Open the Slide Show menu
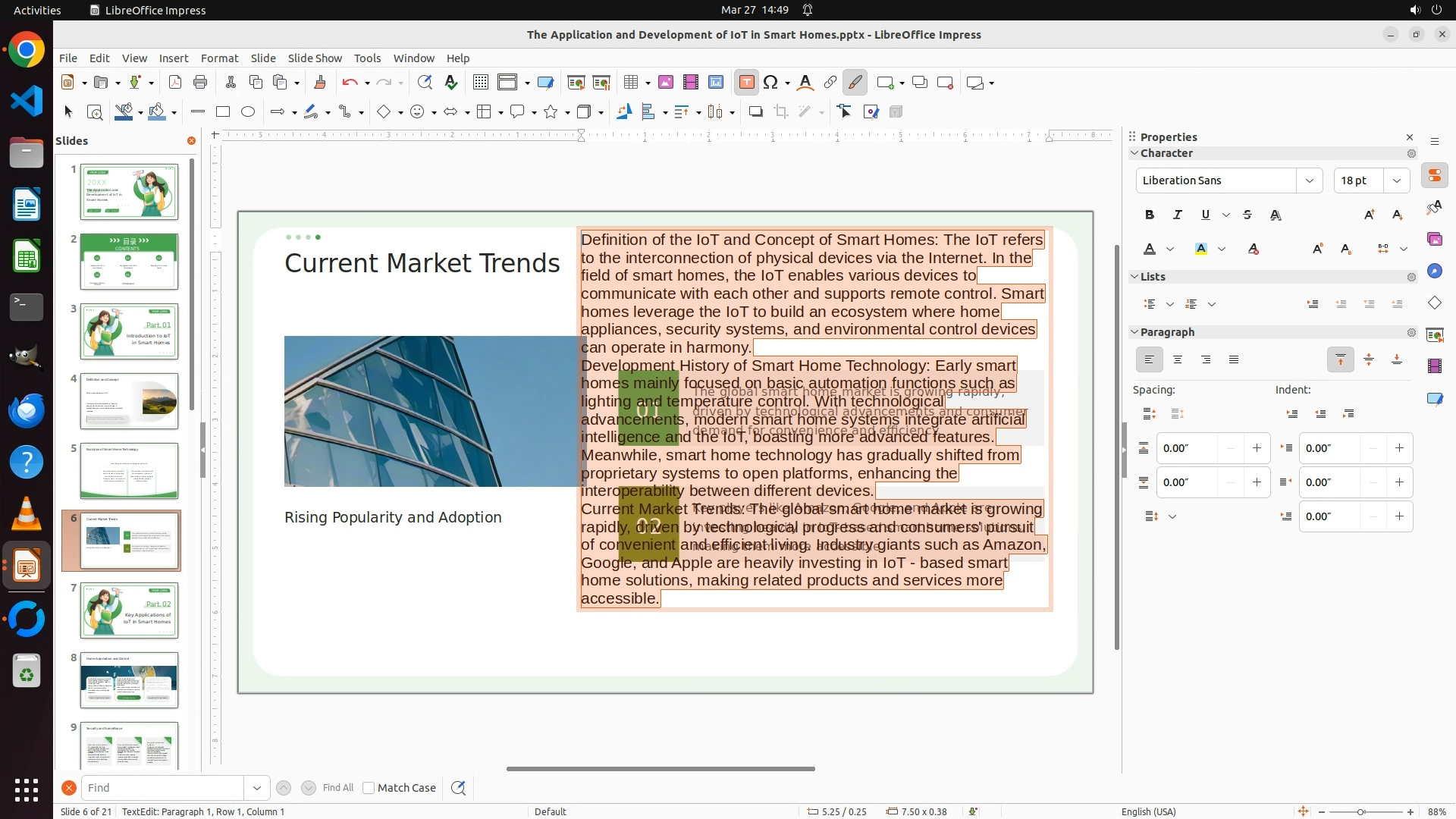 (x=315, y=58)
